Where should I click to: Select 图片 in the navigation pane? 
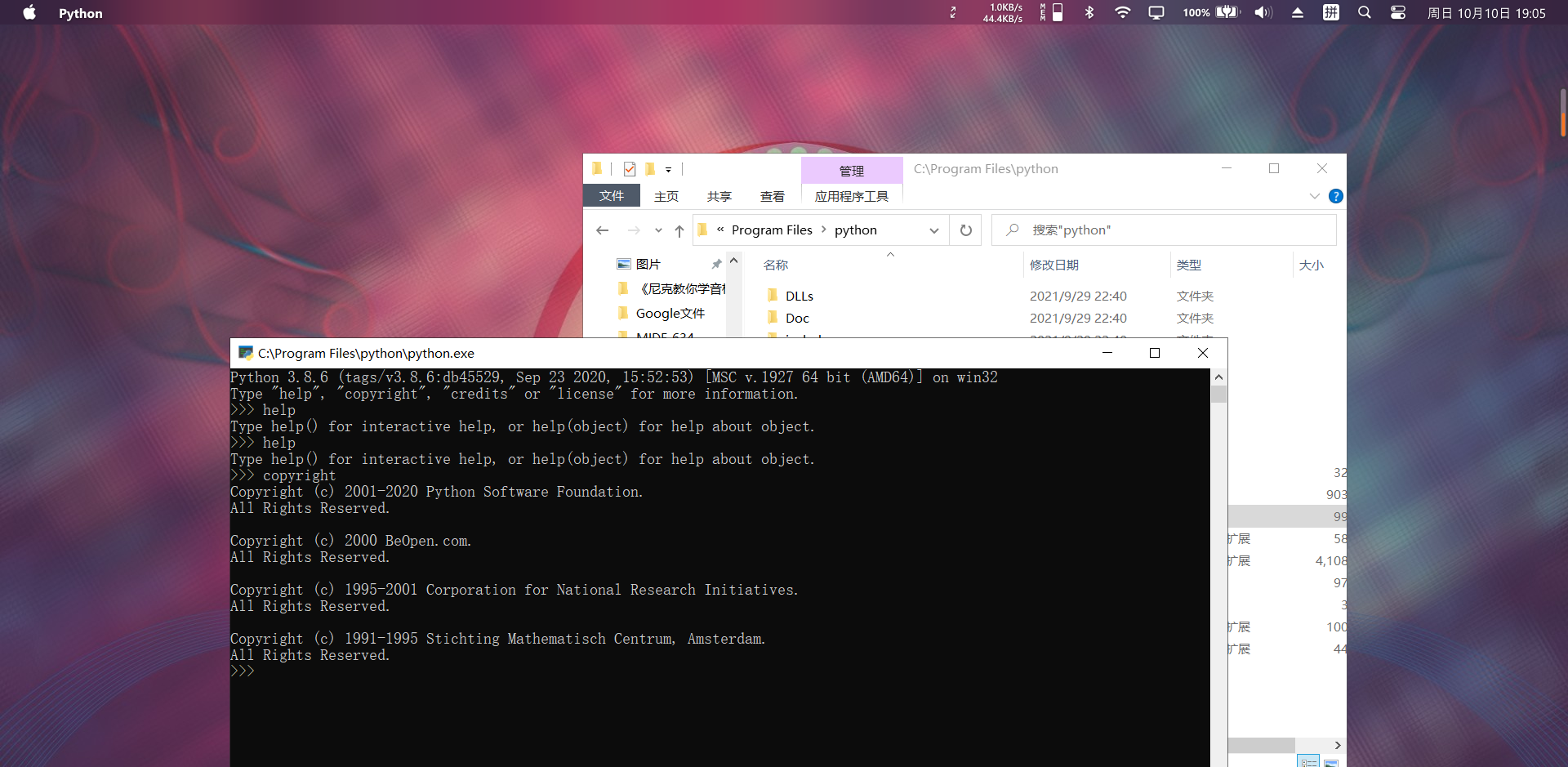(x=648, y=264)
